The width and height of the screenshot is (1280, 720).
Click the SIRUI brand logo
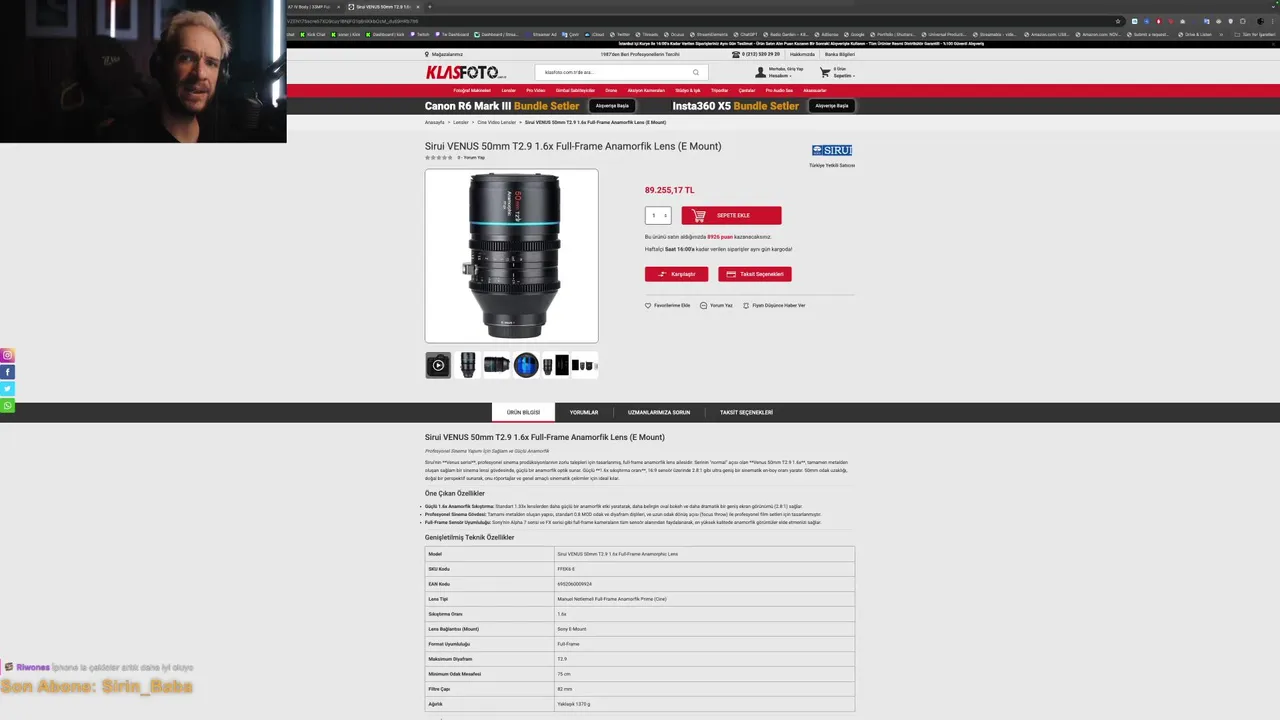pyautogui.click(x=832, y=150)
